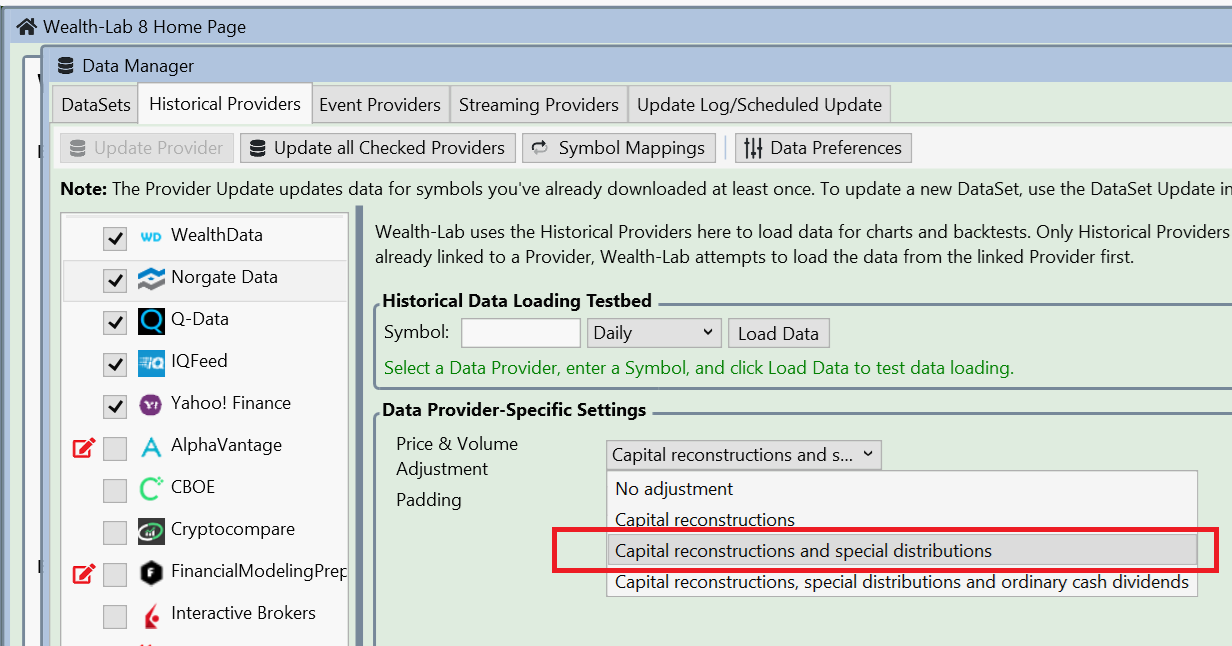Switch to the Event Providers tab

(x=379, y=105)
